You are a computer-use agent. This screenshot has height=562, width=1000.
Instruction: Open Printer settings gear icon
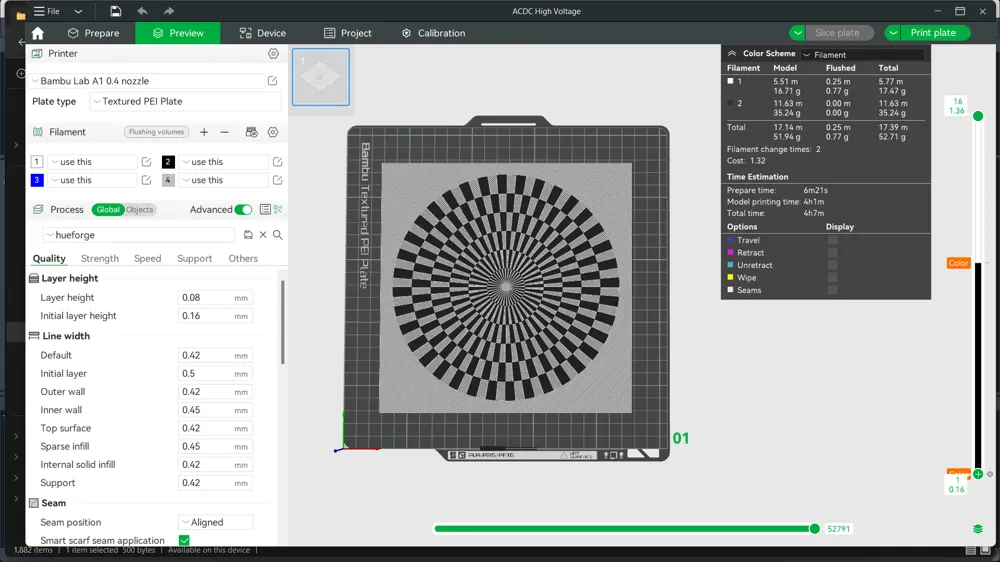tap(273, 54)
